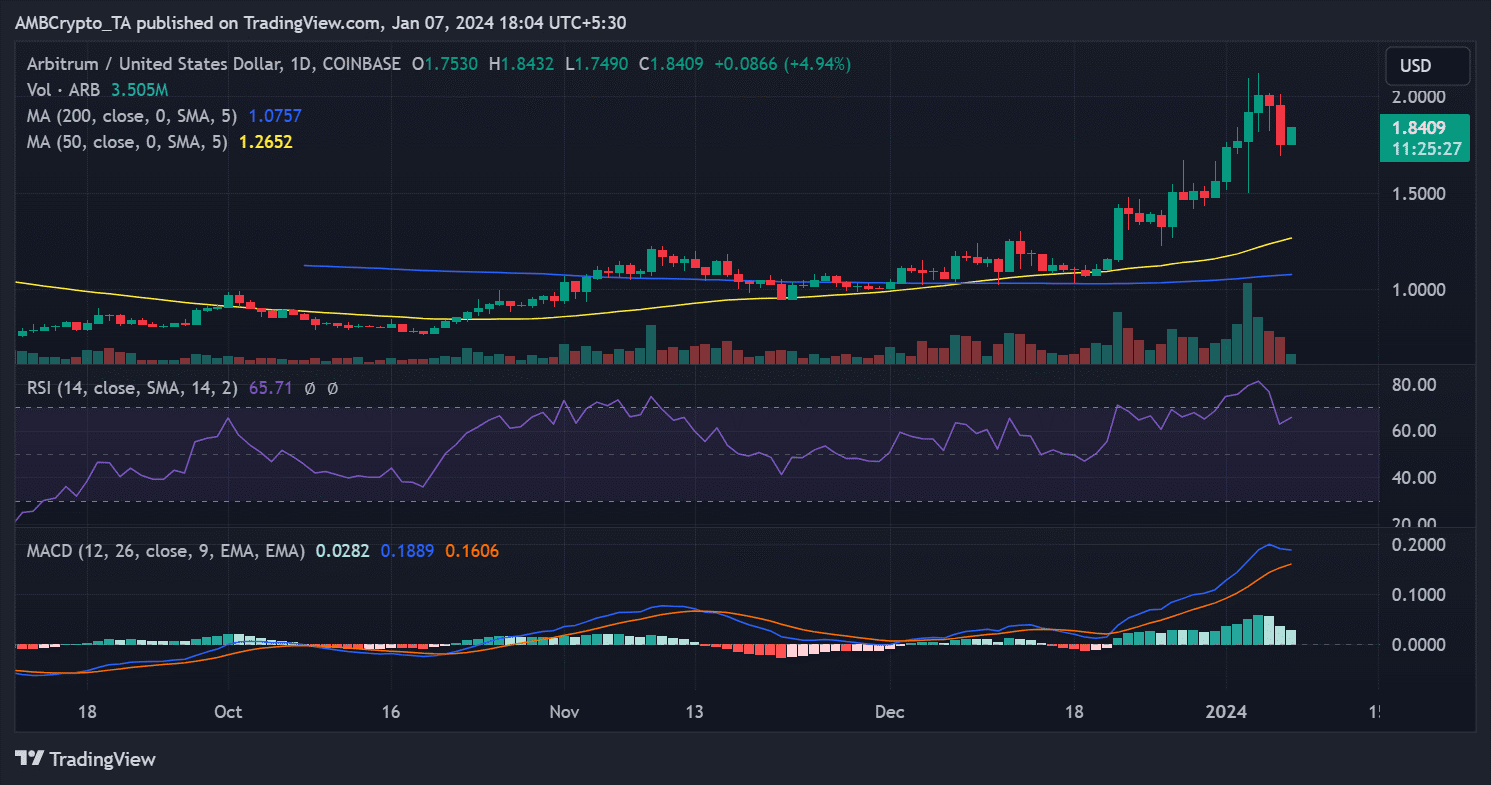Click the 2.0000 price axis label
Screen dimensions: 1491x785
click(x=1417, y=97)
